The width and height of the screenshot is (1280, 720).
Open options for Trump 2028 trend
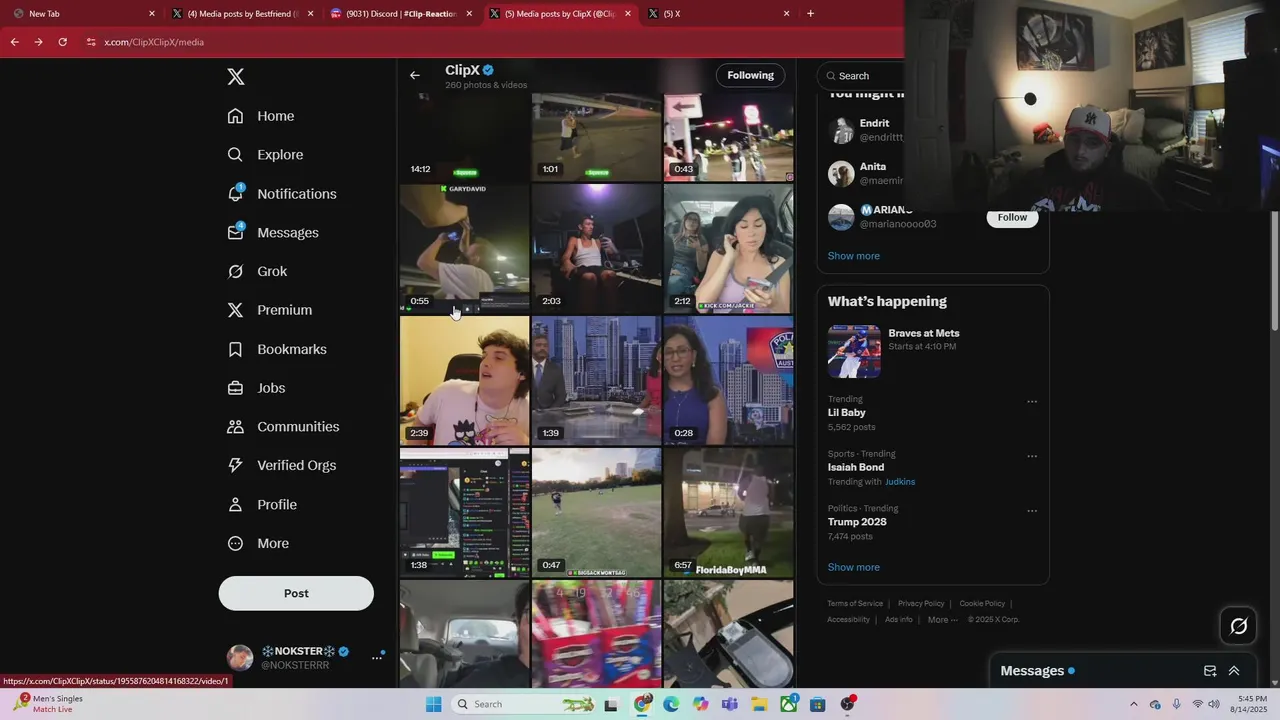pos(1032,511)
